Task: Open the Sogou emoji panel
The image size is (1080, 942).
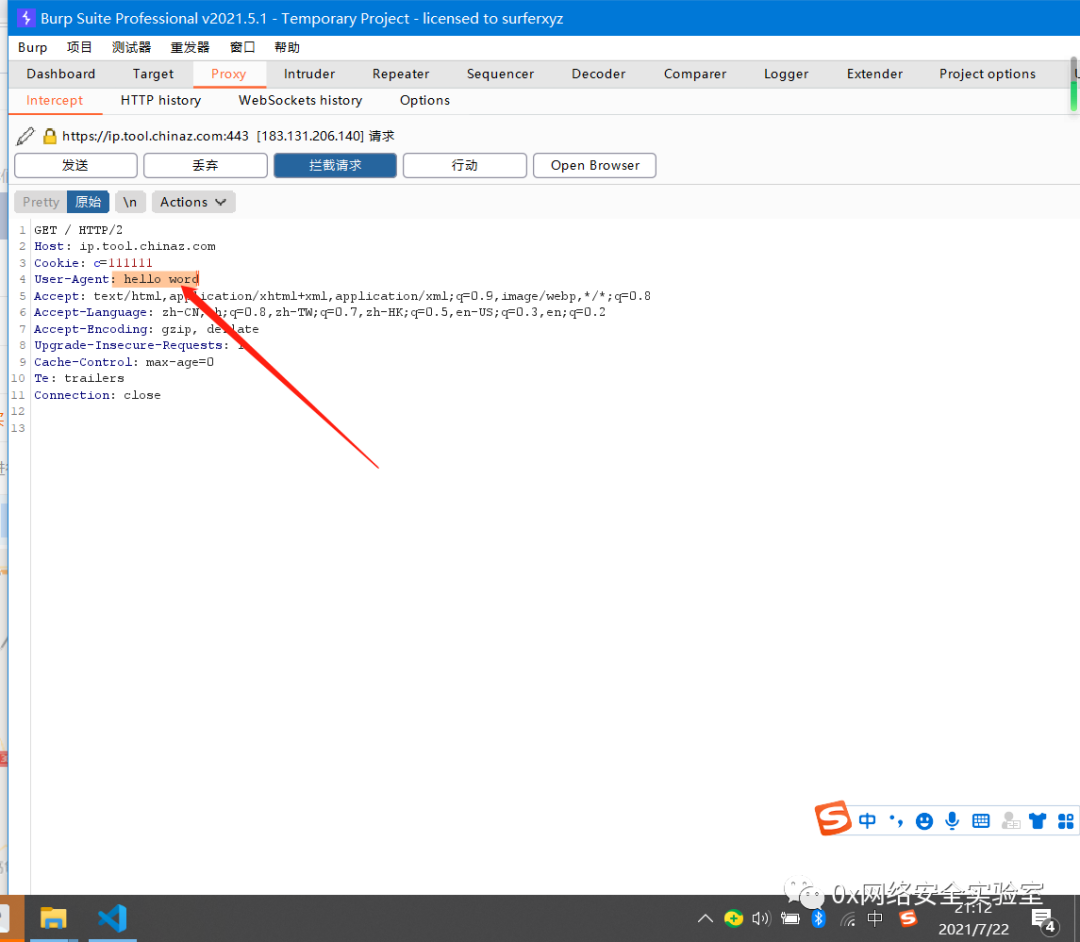Action: (924, 821)
